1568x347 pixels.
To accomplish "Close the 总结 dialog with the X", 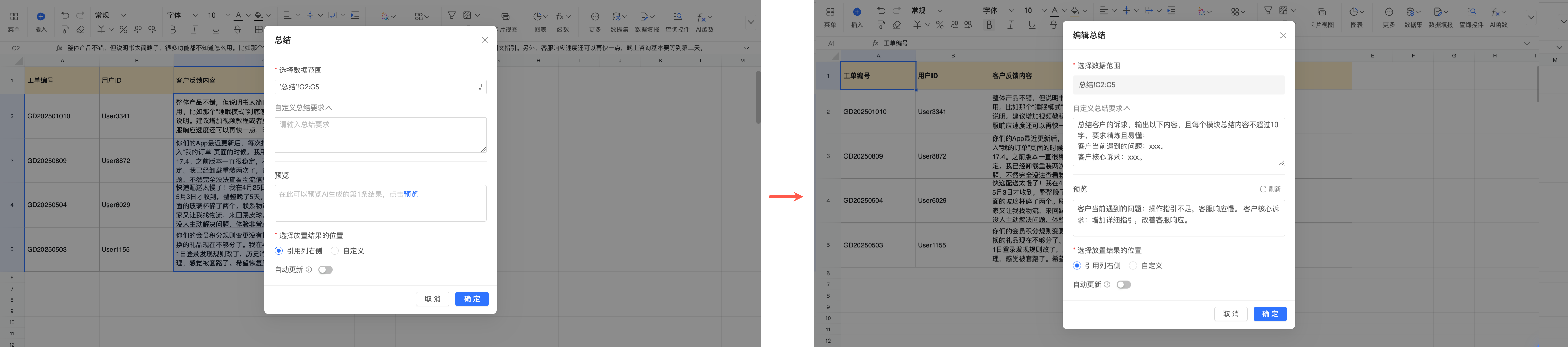I will pos(485,40).
